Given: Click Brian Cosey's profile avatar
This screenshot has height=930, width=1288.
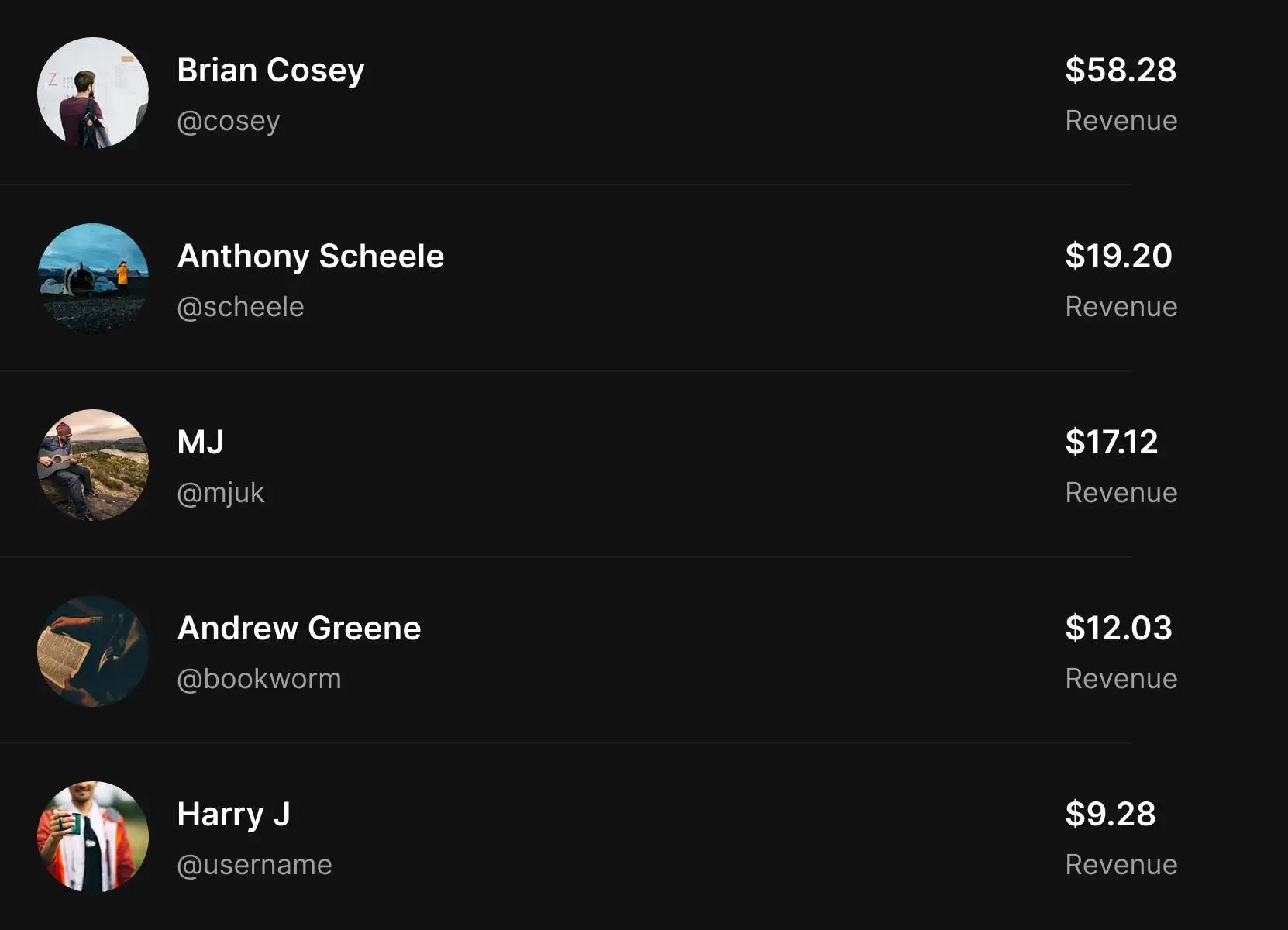Looking at the screenshot, I should click(x=93, y=93).
